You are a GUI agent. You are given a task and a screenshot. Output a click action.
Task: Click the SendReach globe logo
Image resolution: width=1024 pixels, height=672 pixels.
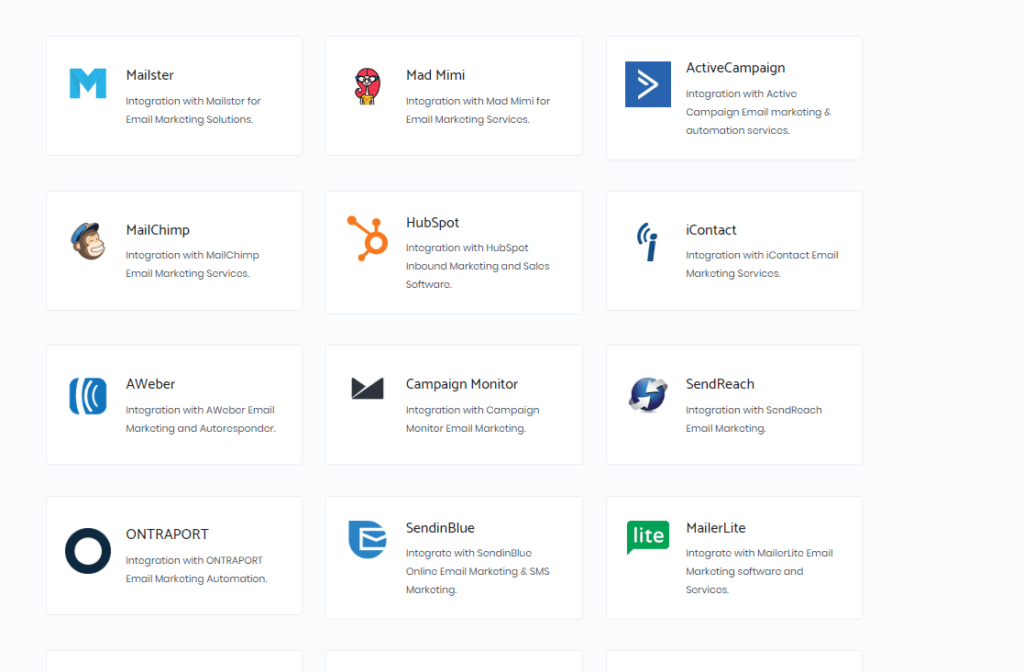[648, 394]
